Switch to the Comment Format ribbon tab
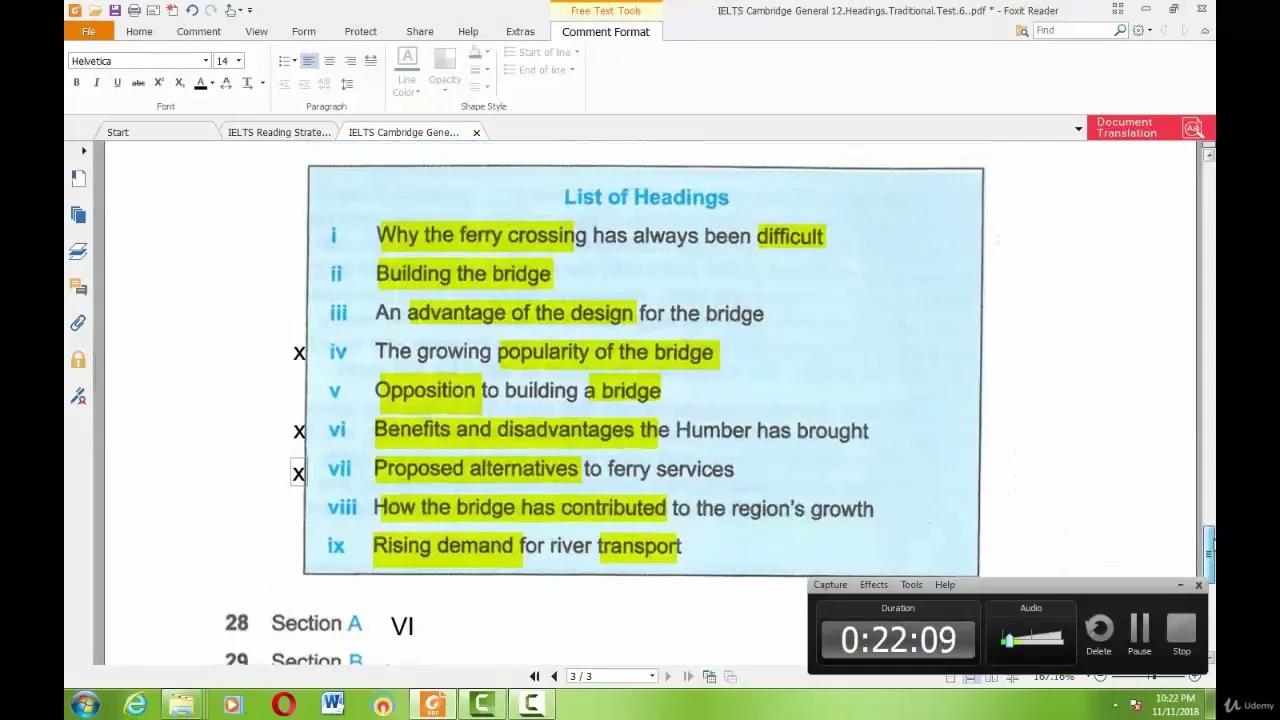This screenshot has width=1280, height=720. click(605, 31)
